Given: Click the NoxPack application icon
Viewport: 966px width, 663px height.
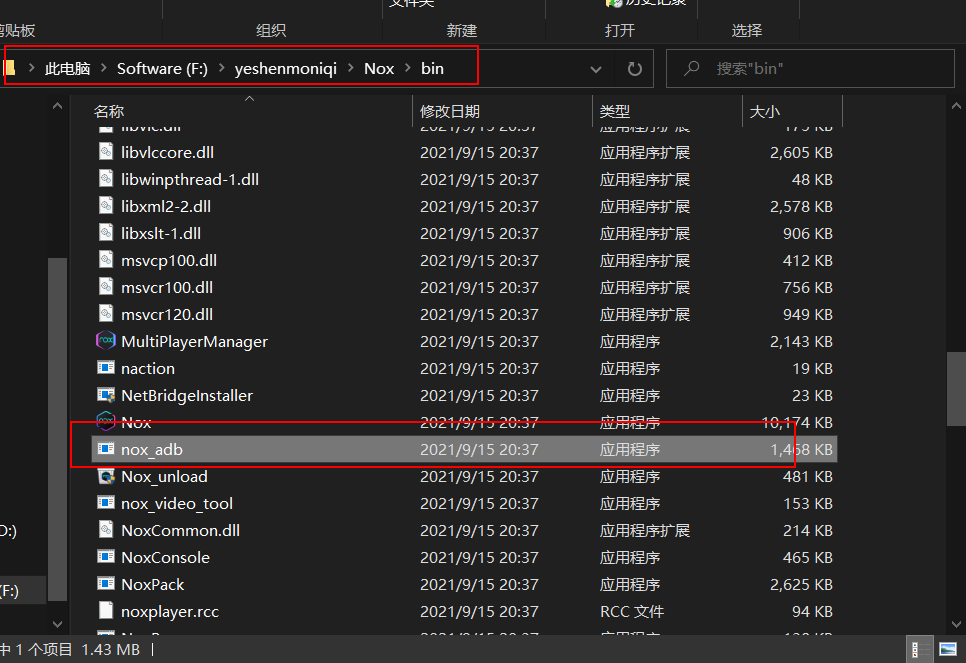Looking at the screenshot, I should click(106, 584).
